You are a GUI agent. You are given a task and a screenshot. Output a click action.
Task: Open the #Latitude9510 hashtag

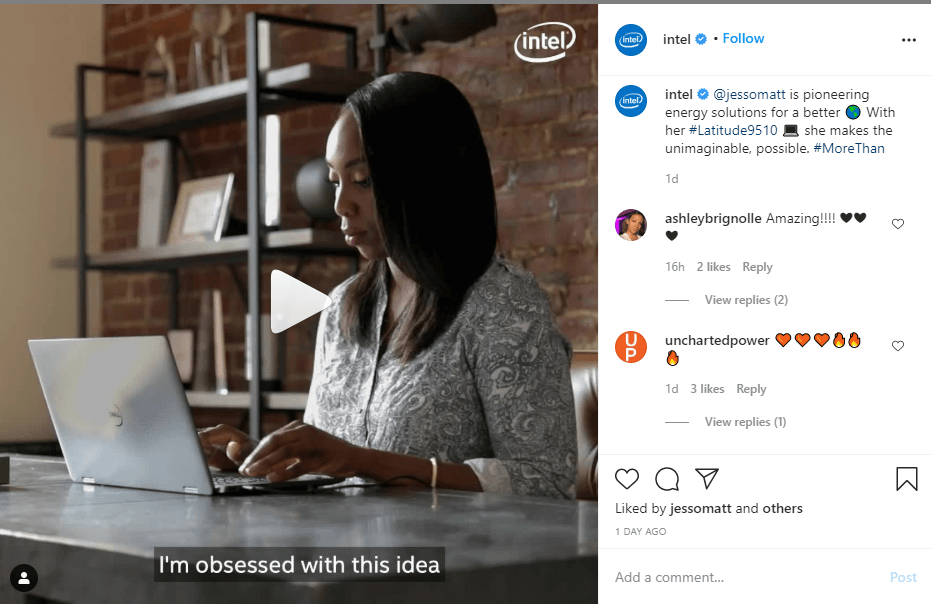click(733, 130)
